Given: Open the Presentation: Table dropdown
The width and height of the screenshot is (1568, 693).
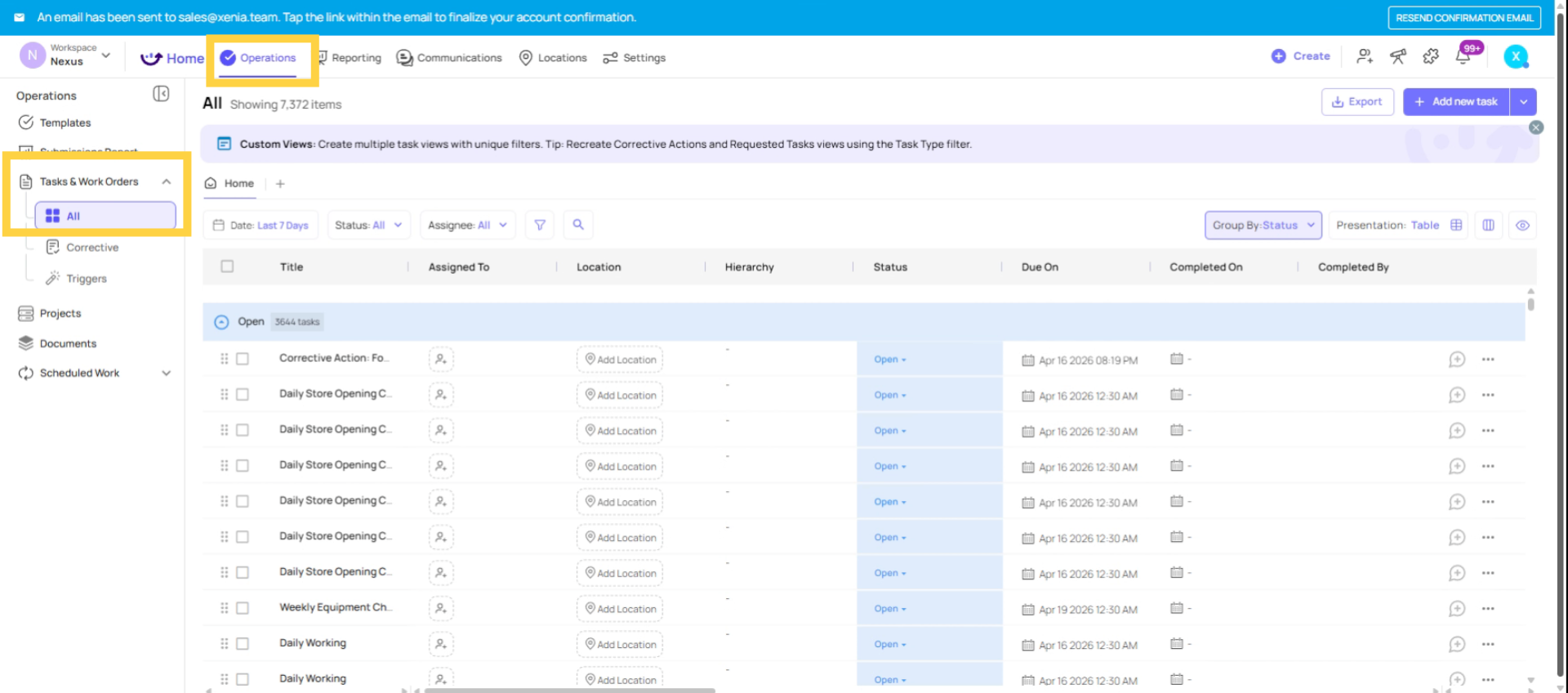Looking at the screenshot, I should pyautogui.click(x=1398, y=226).
